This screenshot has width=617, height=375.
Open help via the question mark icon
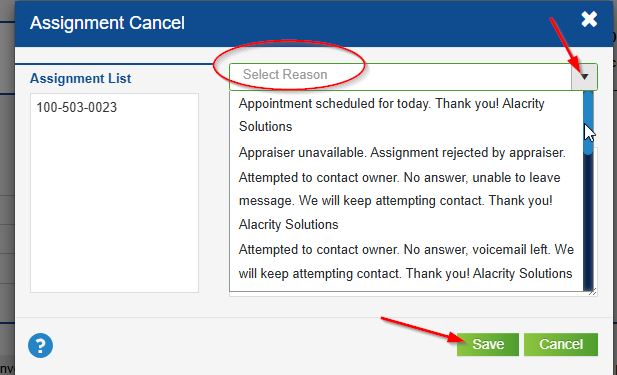click(40, 345)
